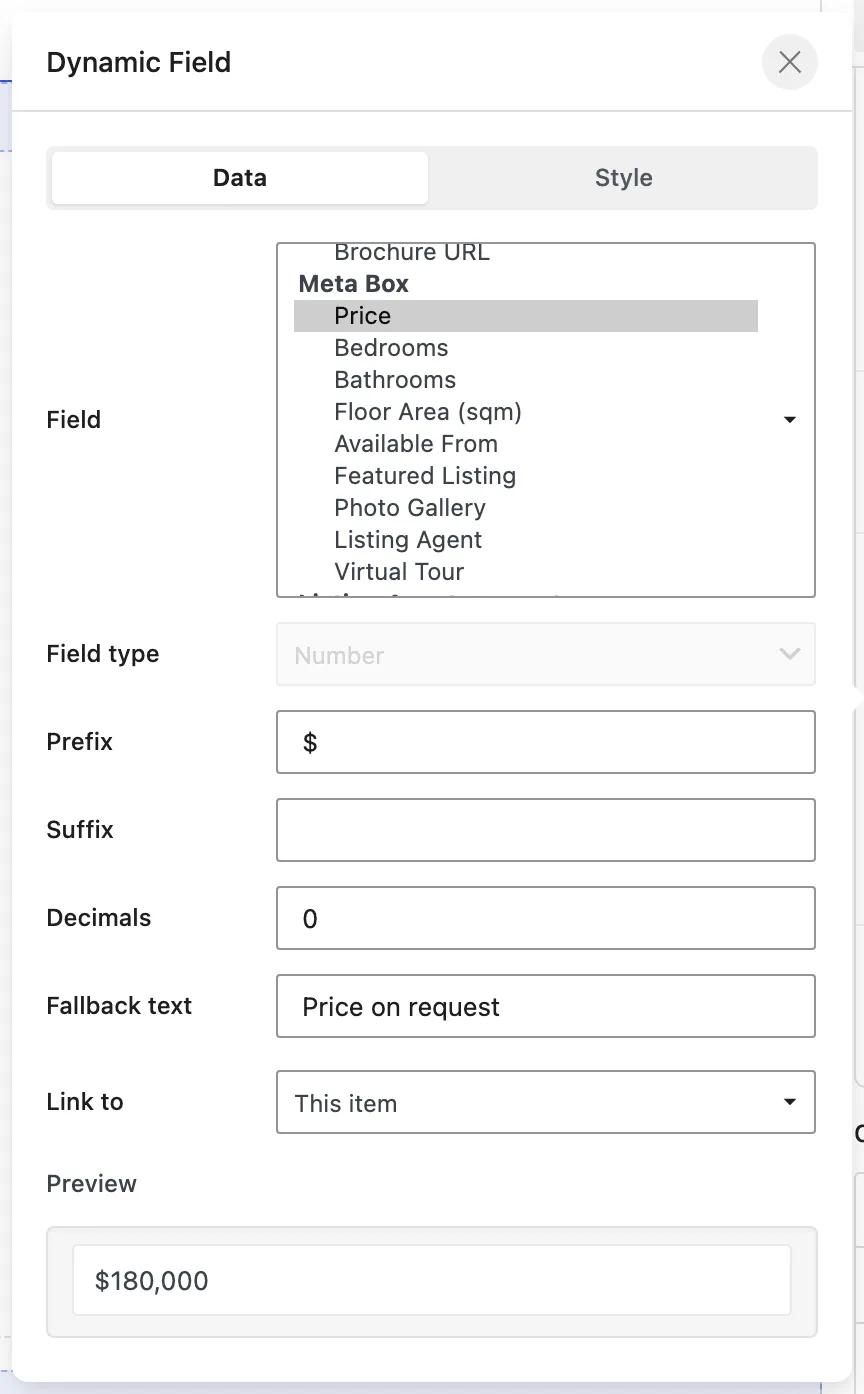Switch to the Data tab
The width and height of the screenshot is (864, 1394).
coord(240,178)
